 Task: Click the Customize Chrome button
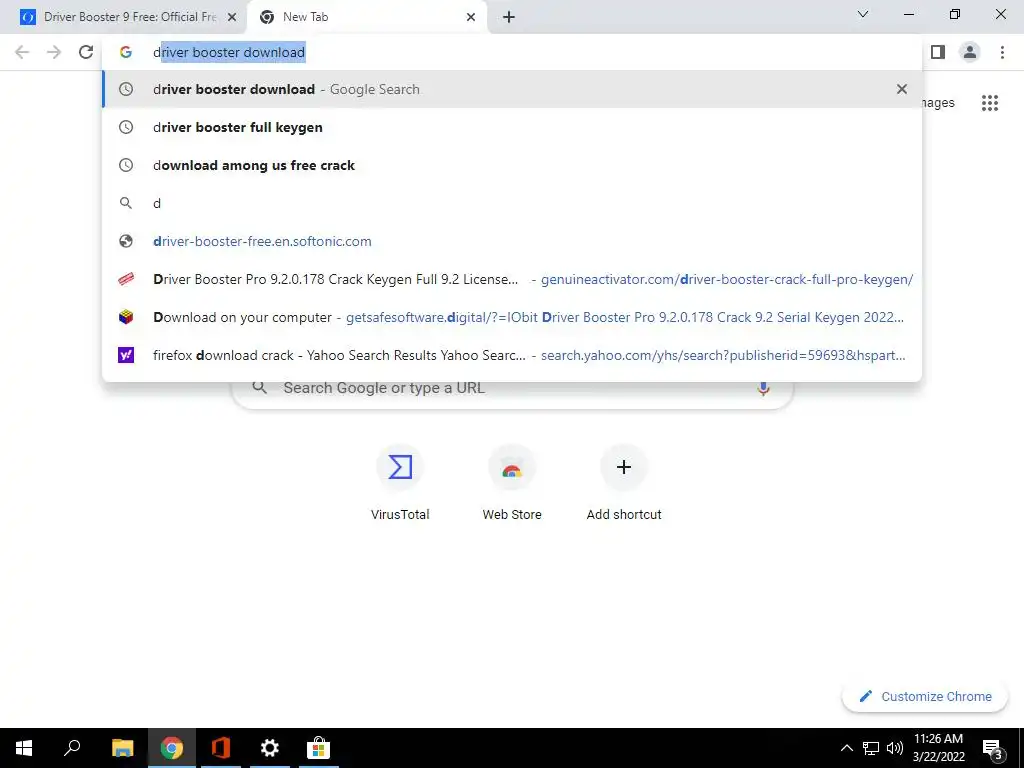[x=925, y=696]
